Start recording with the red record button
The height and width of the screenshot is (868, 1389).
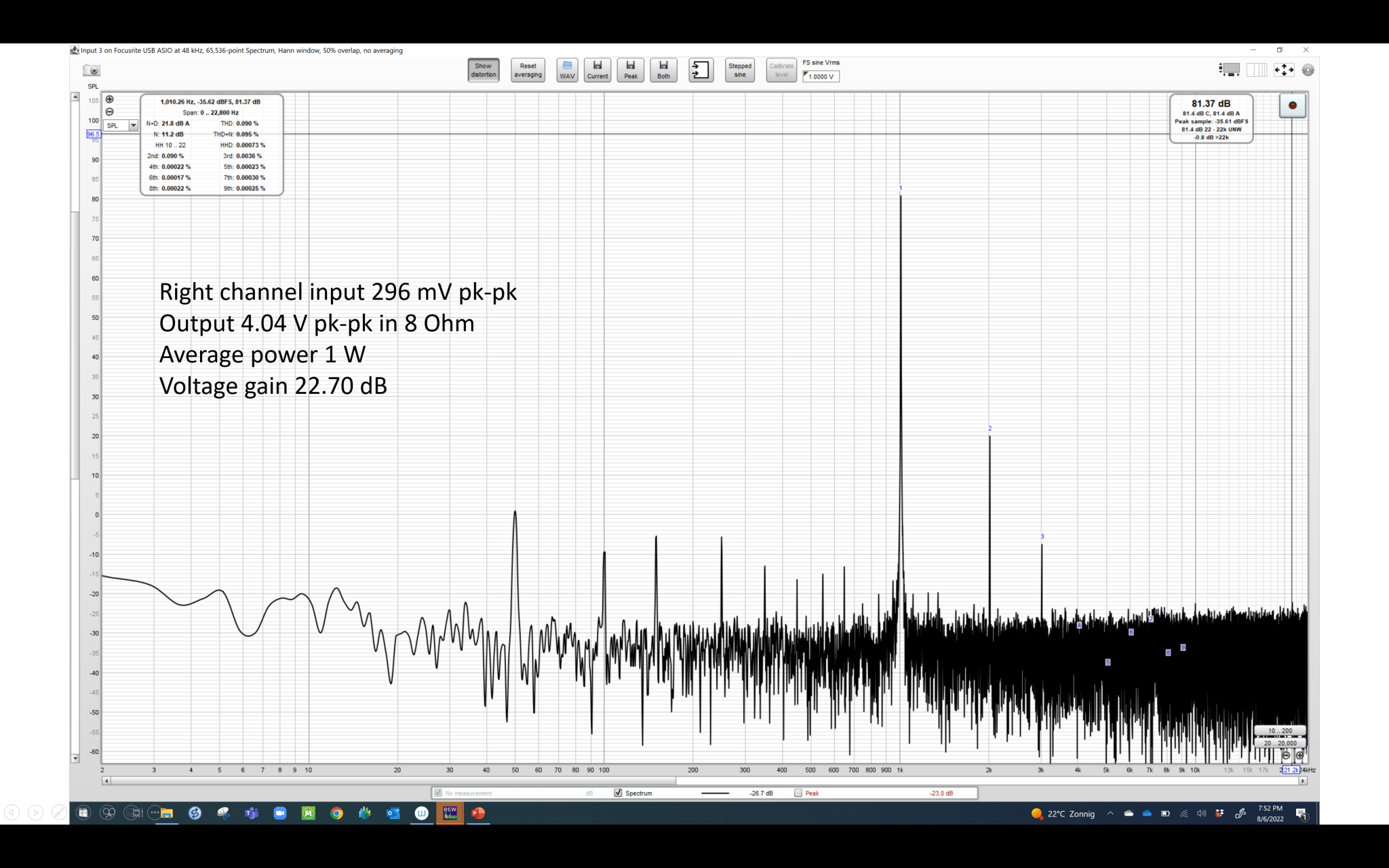[x=1293, y=106]
